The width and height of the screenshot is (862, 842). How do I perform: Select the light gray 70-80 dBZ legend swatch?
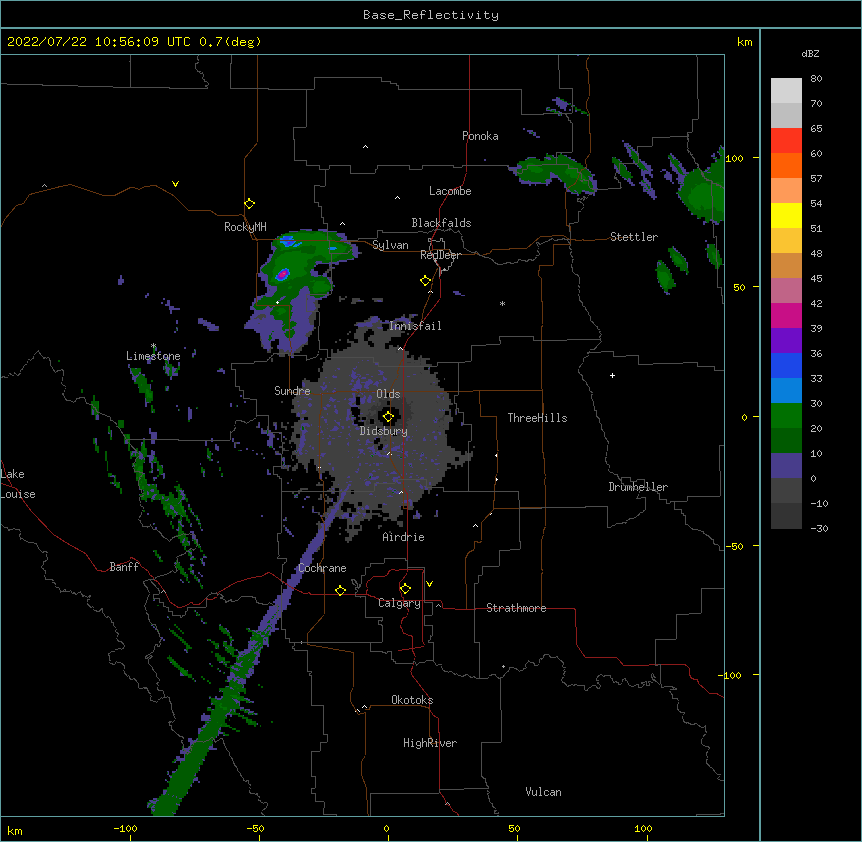786,90
